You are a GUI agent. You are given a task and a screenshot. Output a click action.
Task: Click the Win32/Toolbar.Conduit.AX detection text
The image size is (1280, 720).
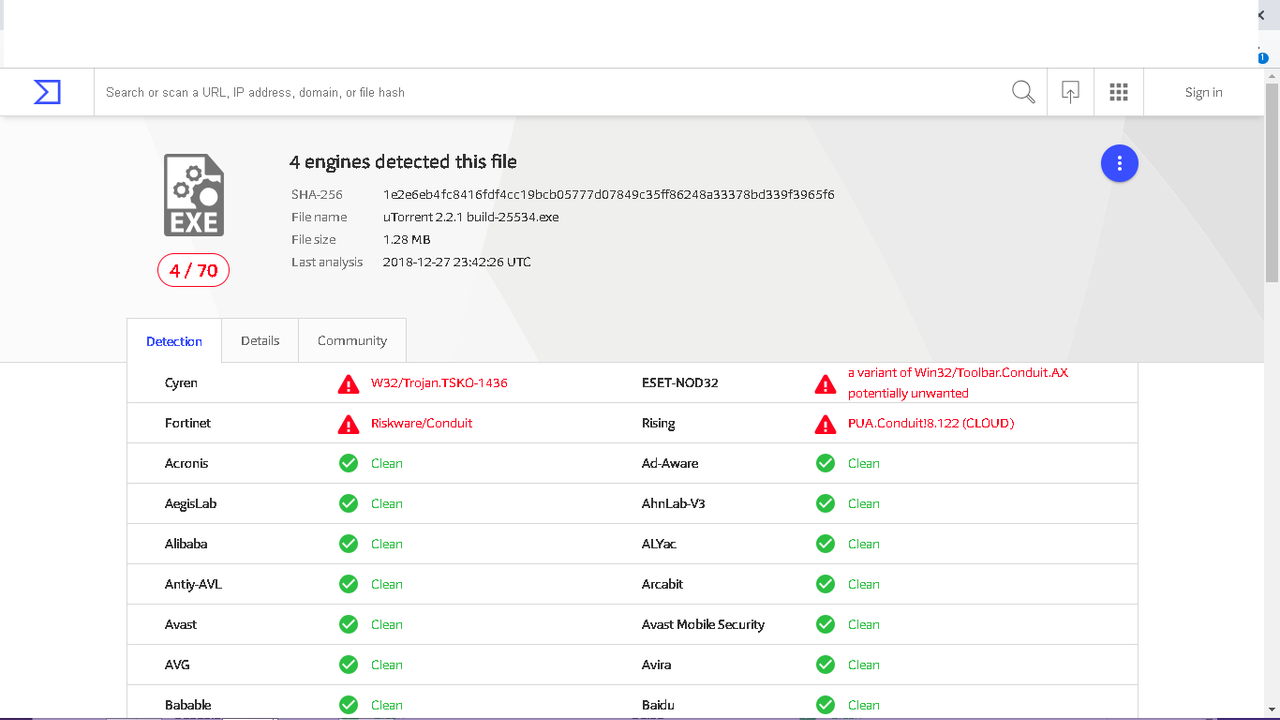click(958, 383)
